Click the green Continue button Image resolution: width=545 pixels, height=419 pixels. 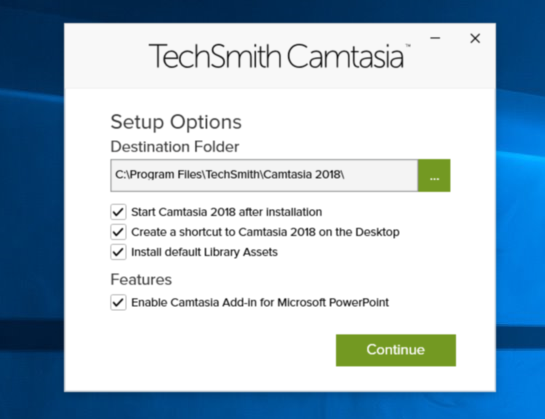396,350
